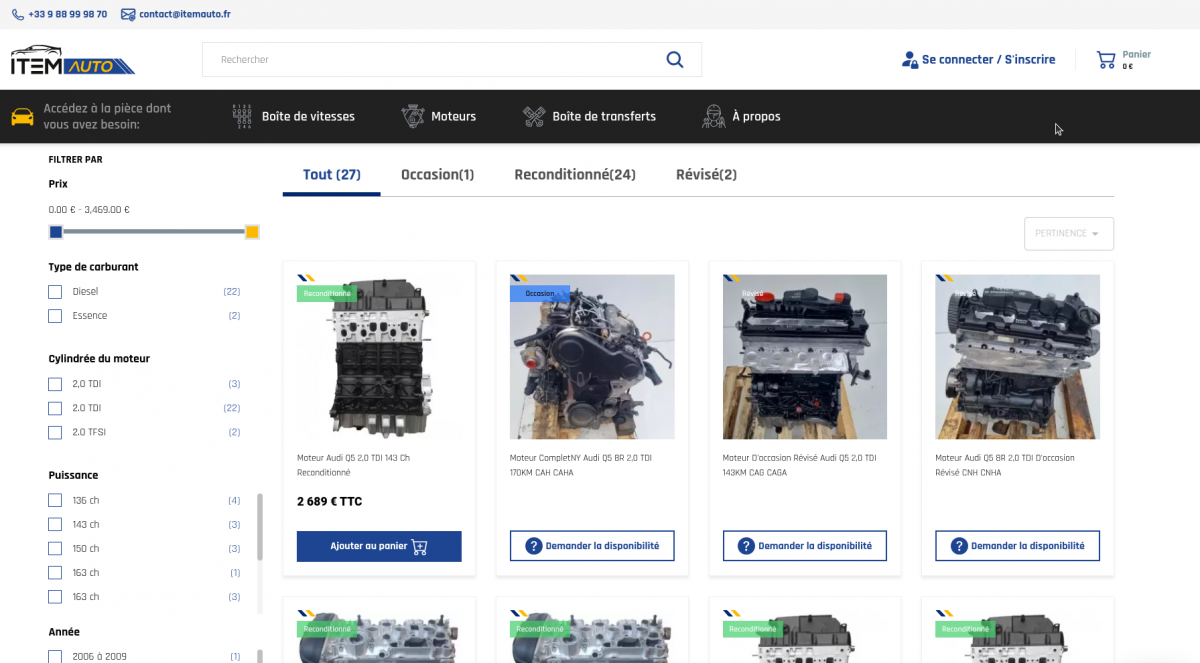Open the Boîte de vitesses menu
The height and width of the screenshot is (663, 1200).
(x=308, y=117)
